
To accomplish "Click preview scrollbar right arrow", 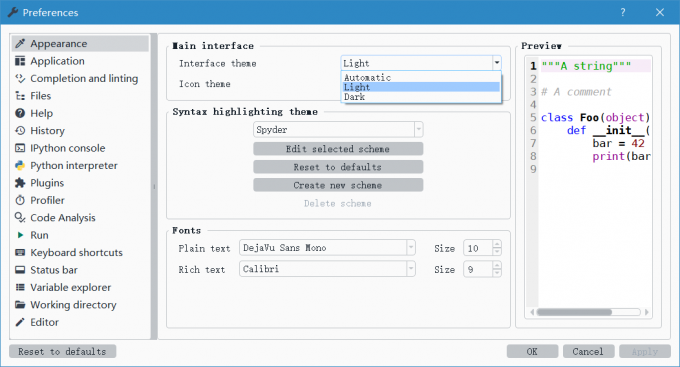I will click(647, 312).
